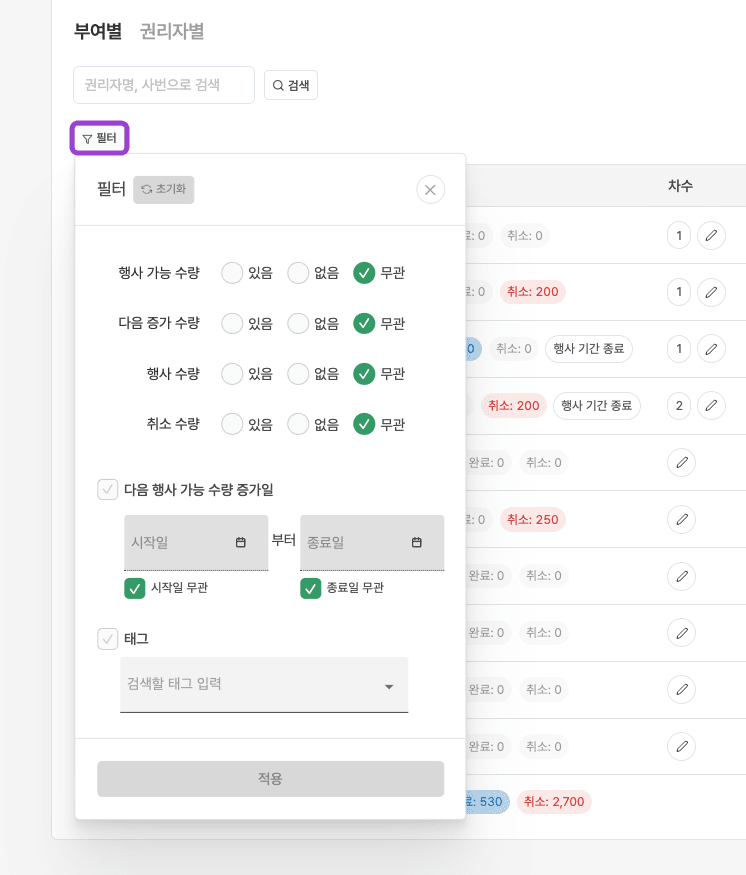Close the 필터 panel with the X icon

pos(430,189)
